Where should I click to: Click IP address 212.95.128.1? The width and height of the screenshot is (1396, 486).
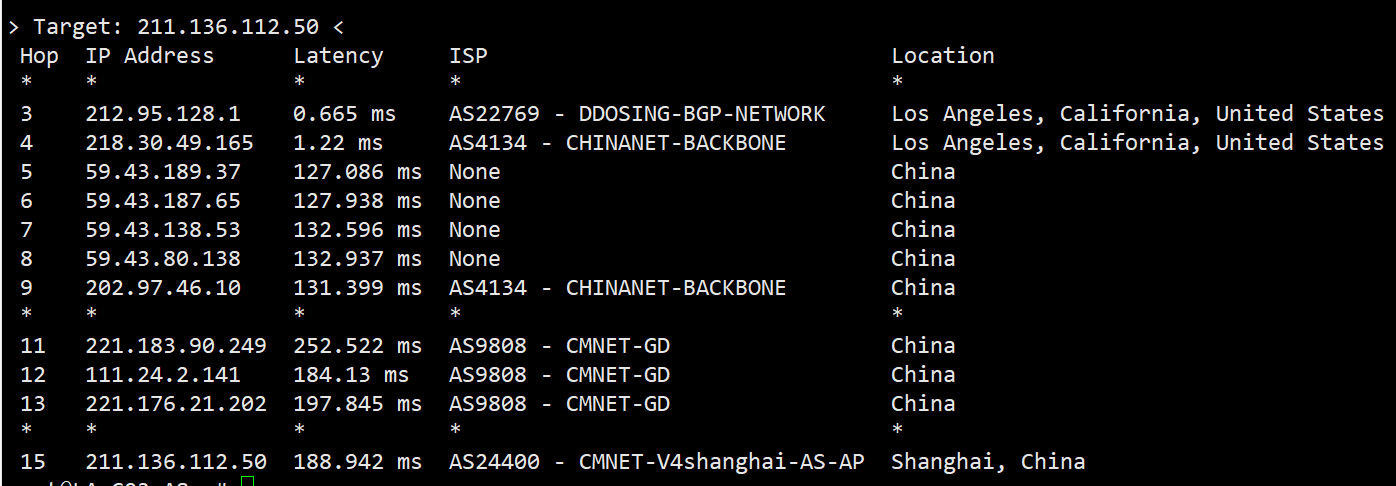click(x=163, y=114)
